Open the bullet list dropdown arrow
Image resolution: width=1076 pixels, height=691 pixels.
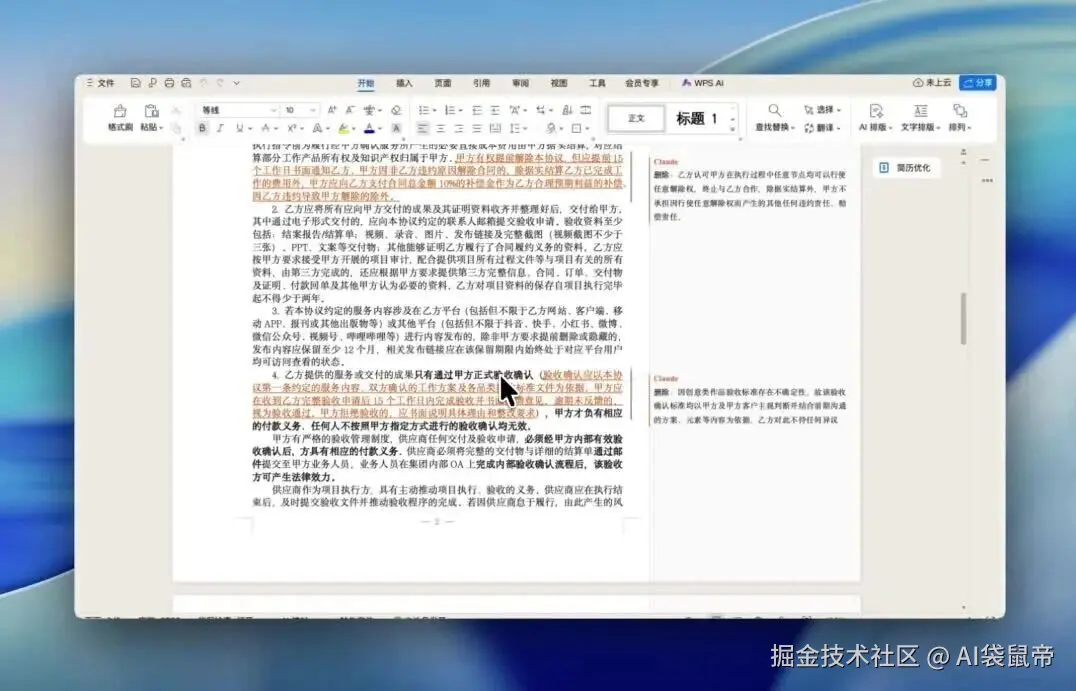pos(434,110)
